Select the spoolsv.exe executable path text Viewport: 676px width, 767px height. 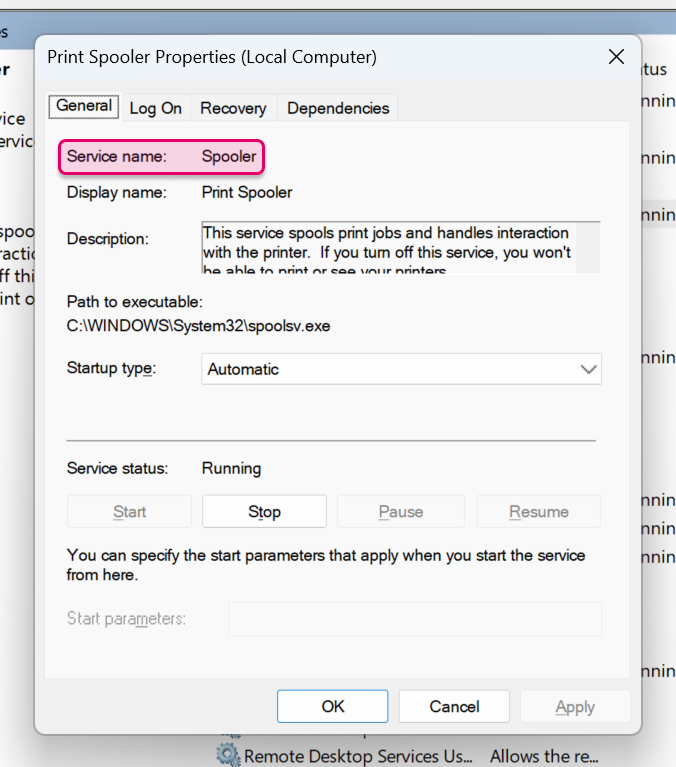click(198, 326)
